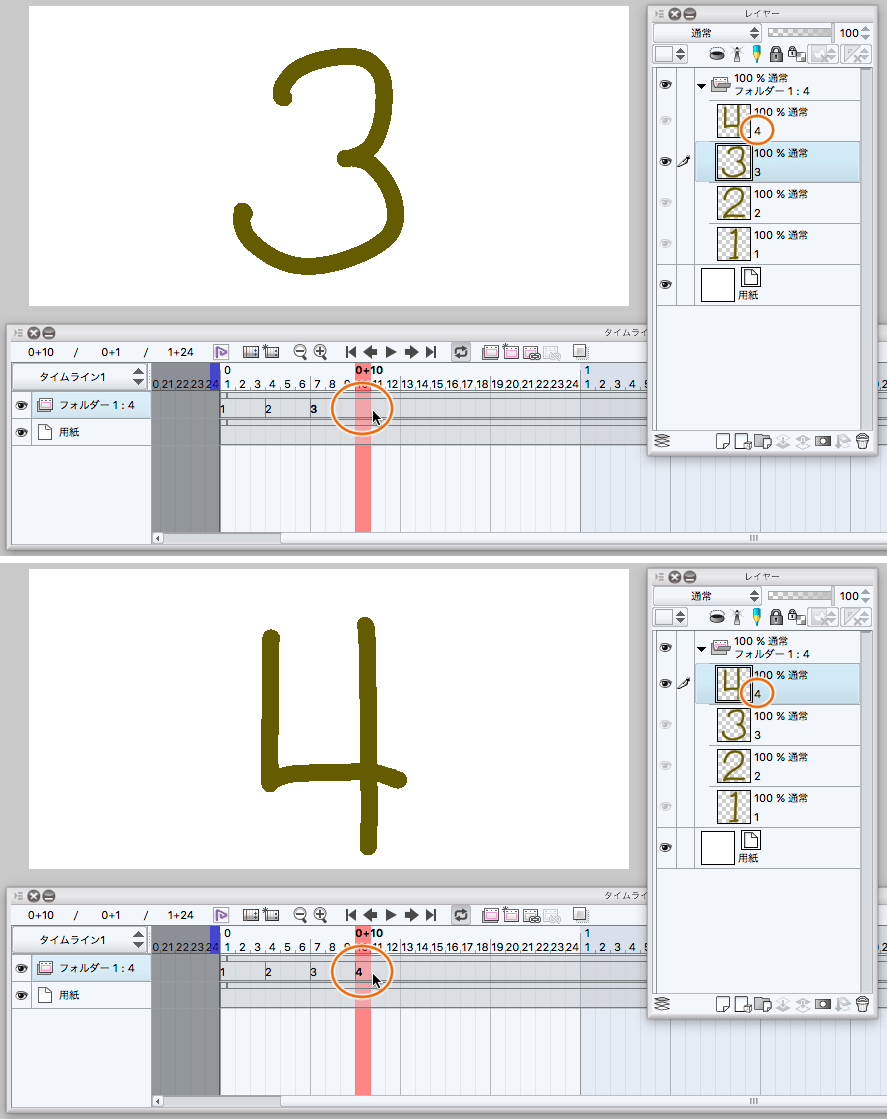
Task: Jump to first frame in lower timeline
Action: click(351, 915)
